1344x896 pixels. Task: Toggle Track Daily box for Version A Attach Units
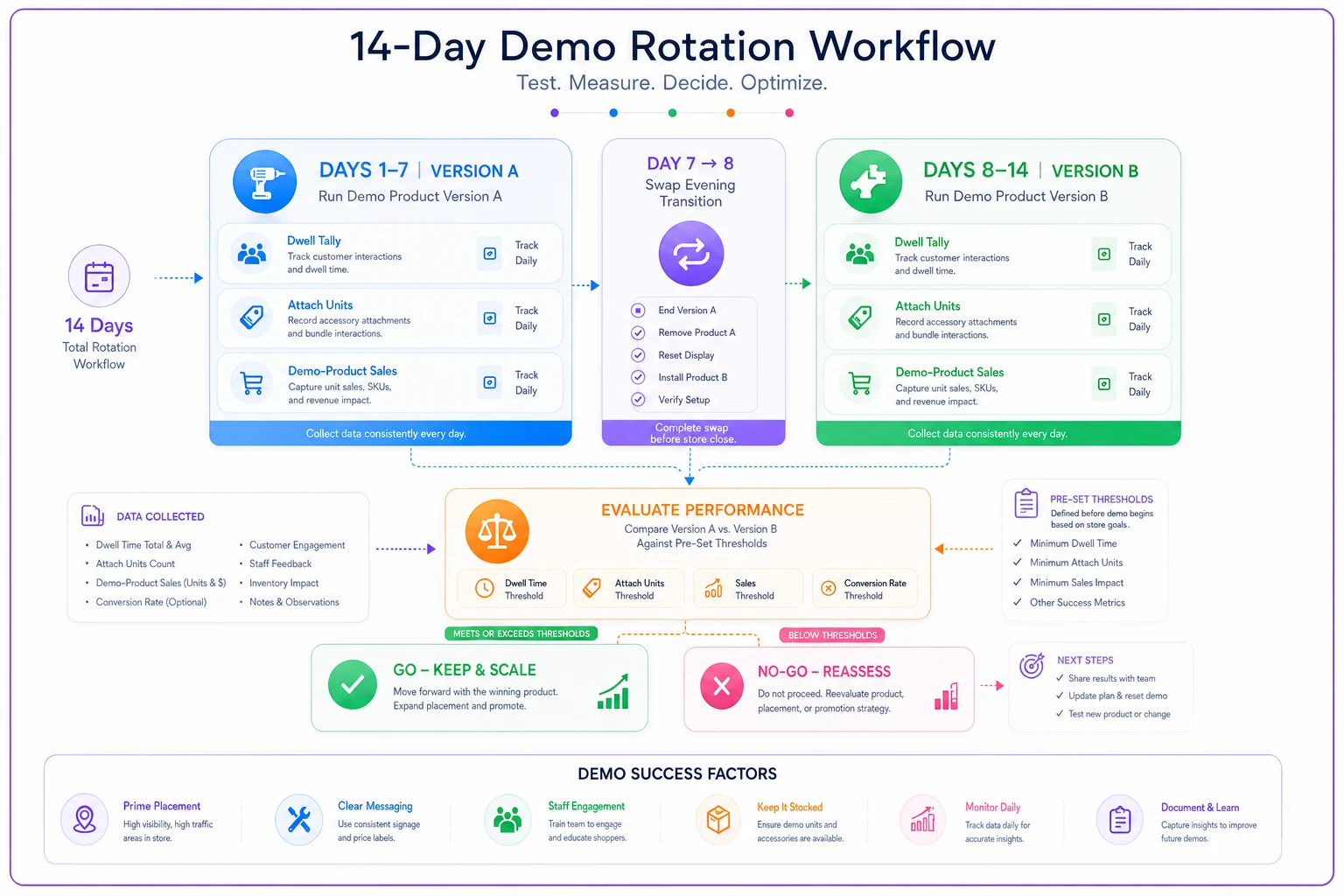[x=490, y=318]
